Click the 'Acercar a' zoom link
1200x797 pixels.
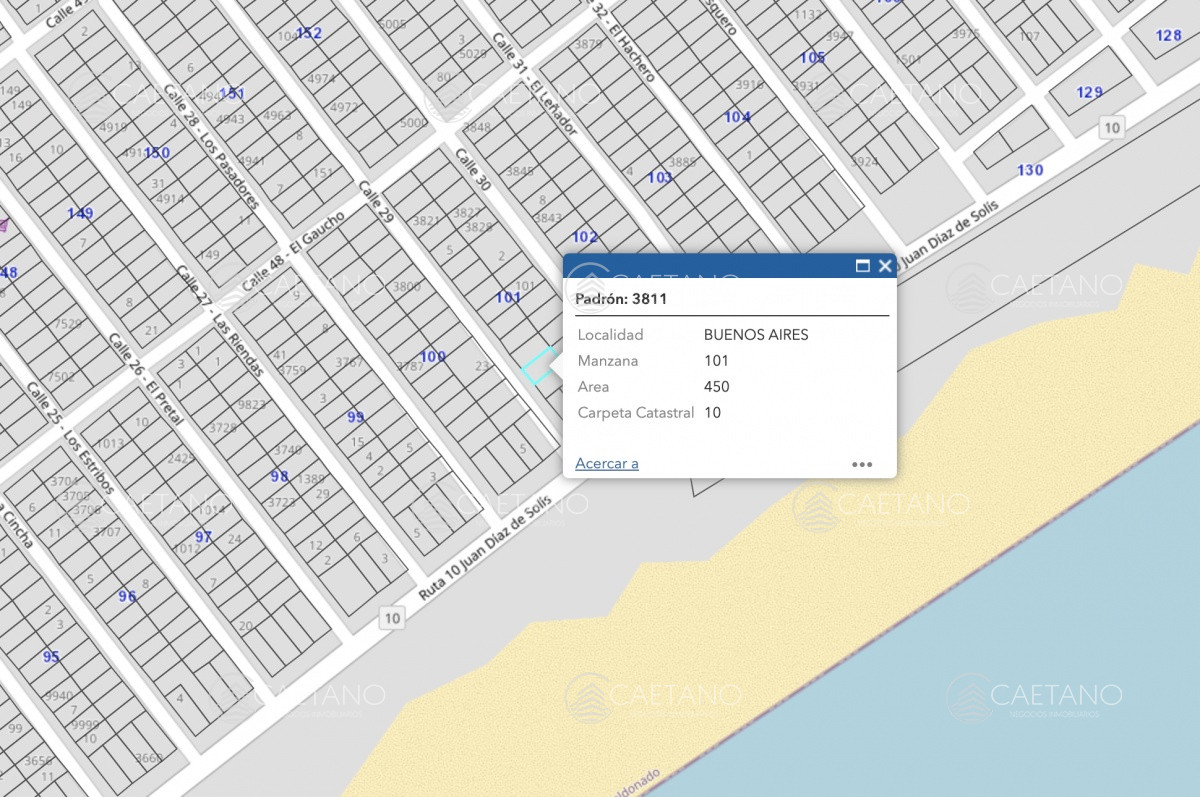point(607,463)
